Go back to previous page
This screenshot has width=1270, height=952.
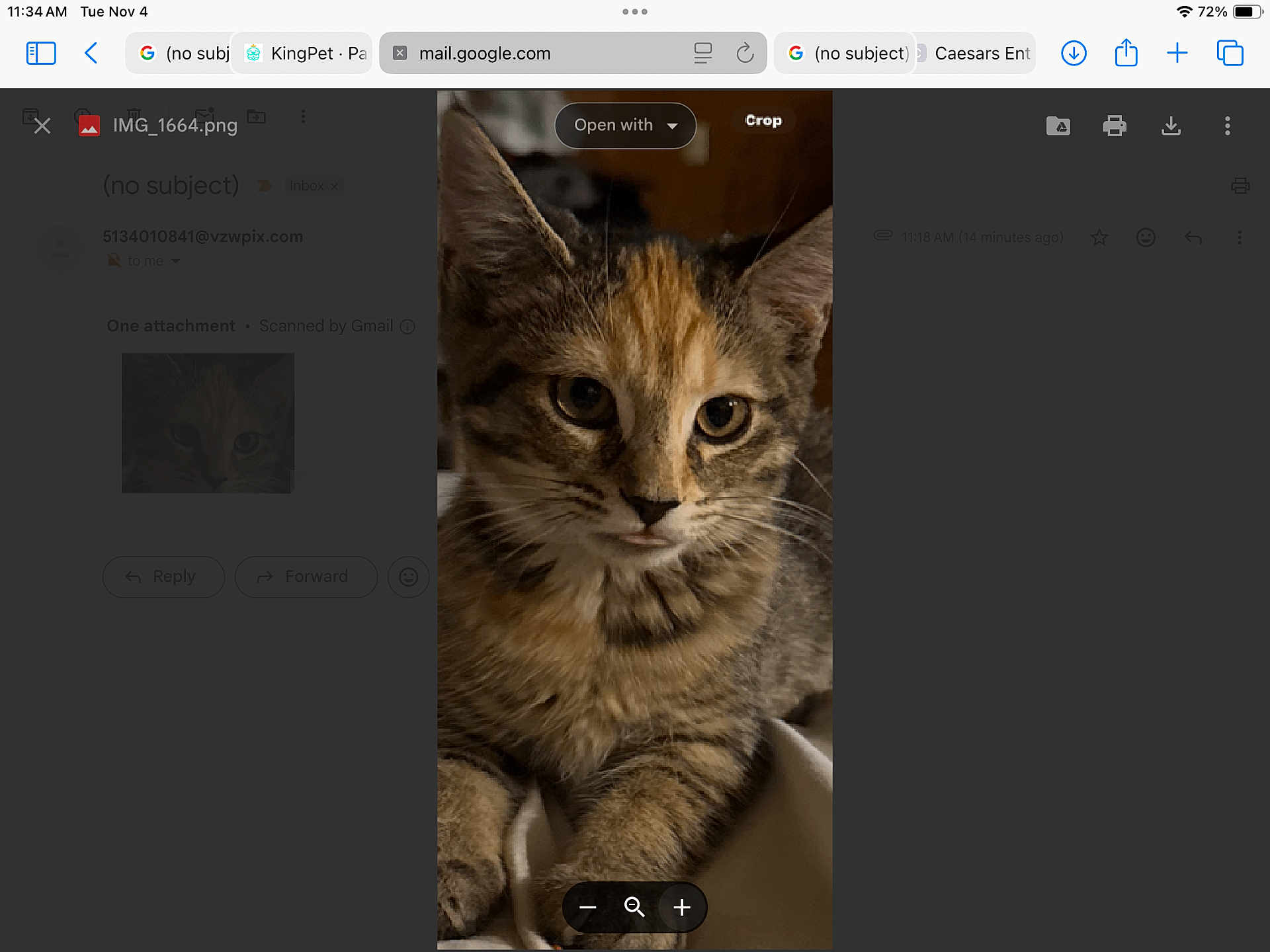[x=91, y=53]
